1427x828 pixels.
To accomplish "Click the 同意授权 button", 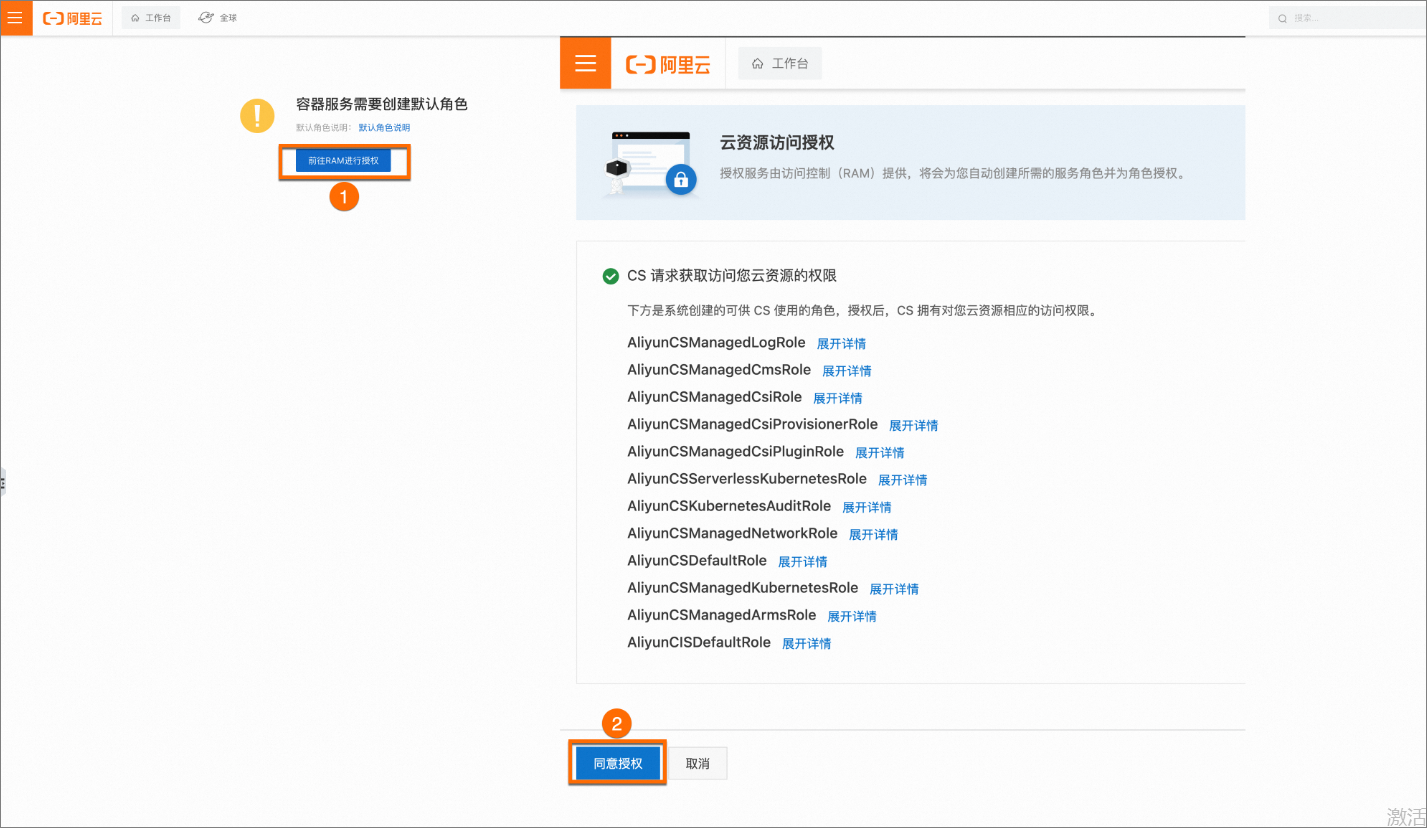I will tap(618, 763).
